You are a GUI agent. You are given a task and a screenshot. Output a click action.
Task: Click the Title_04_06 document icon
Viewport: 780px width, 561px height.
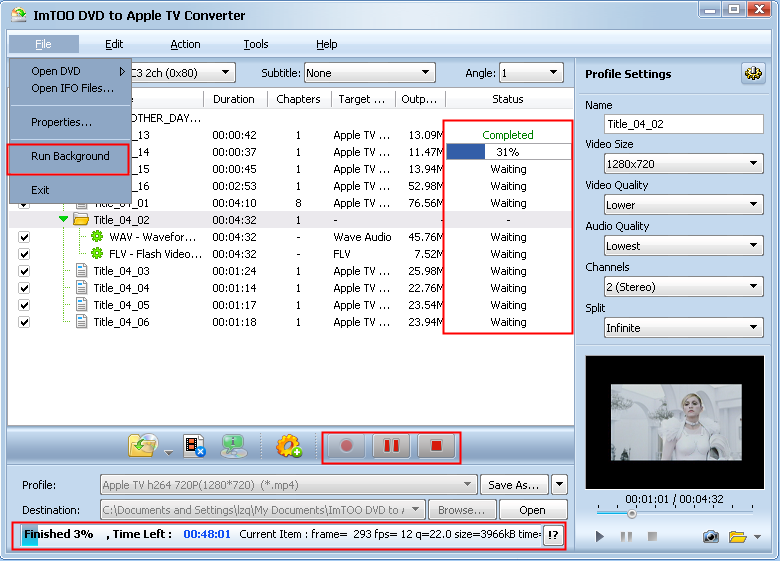click(82, 321)
